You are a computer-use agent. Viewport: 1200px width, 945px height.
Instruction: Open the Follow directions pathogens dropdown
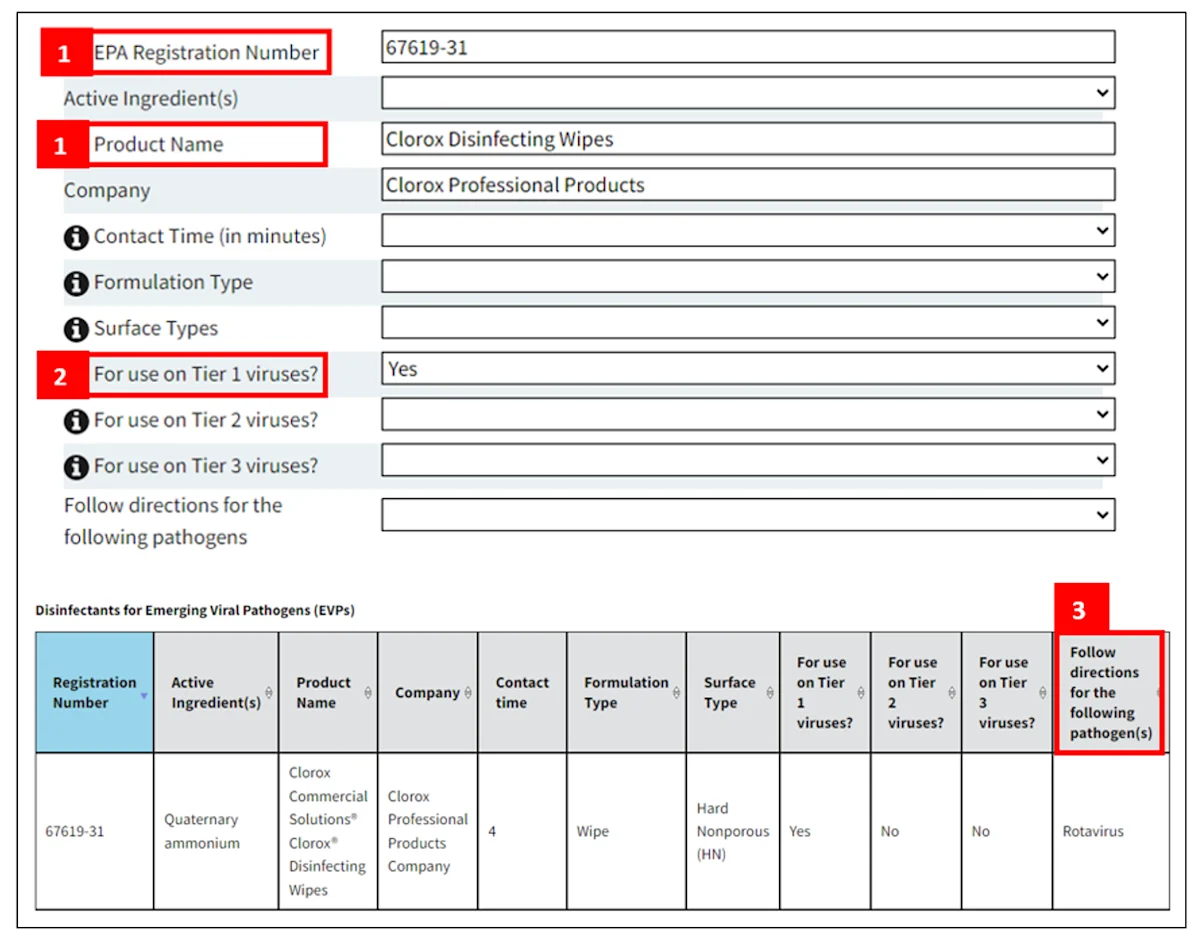(x=748, y=515)
